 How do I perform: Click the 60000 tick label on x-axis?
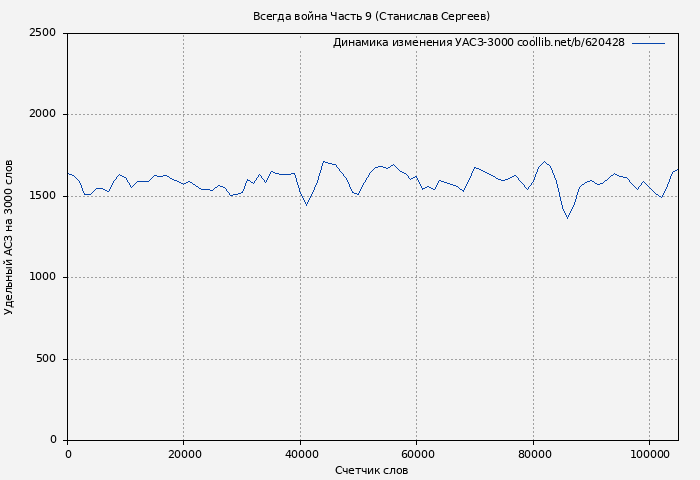click(417, 454)
